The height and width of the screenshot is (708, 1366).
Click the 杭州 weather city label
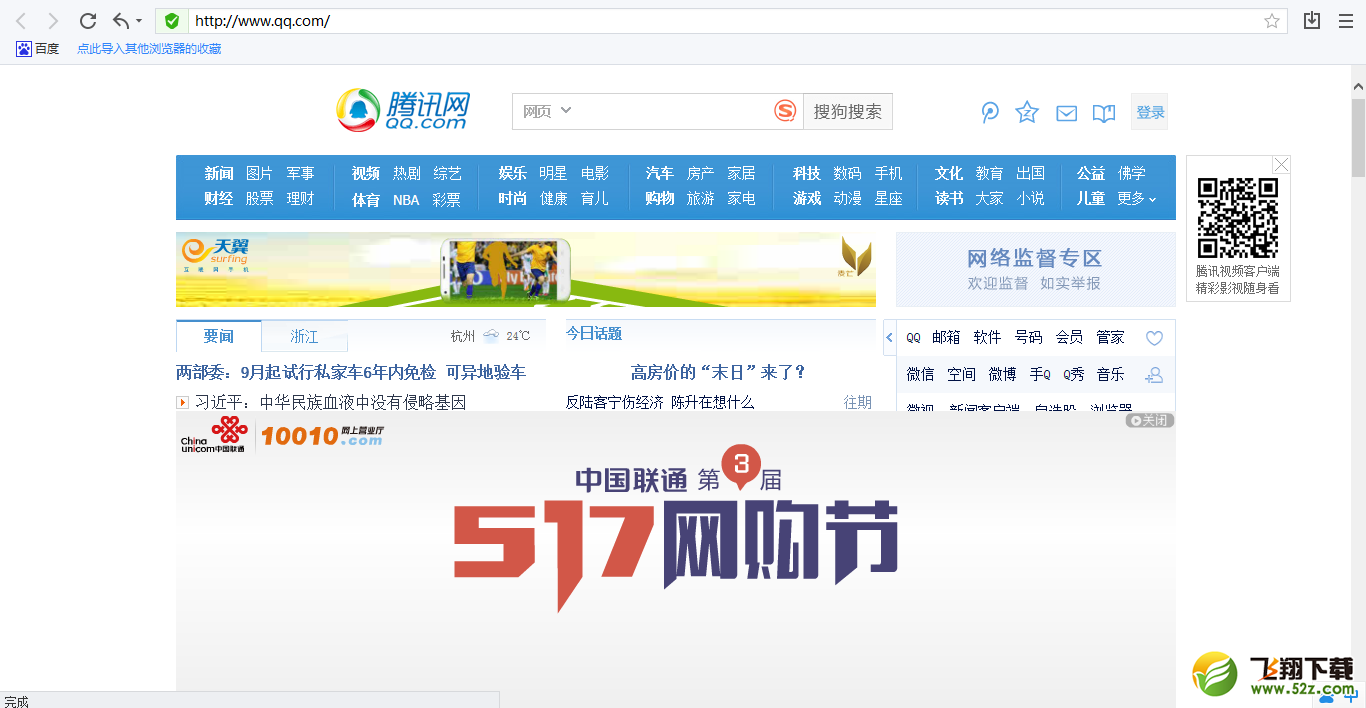pos(463,336)
